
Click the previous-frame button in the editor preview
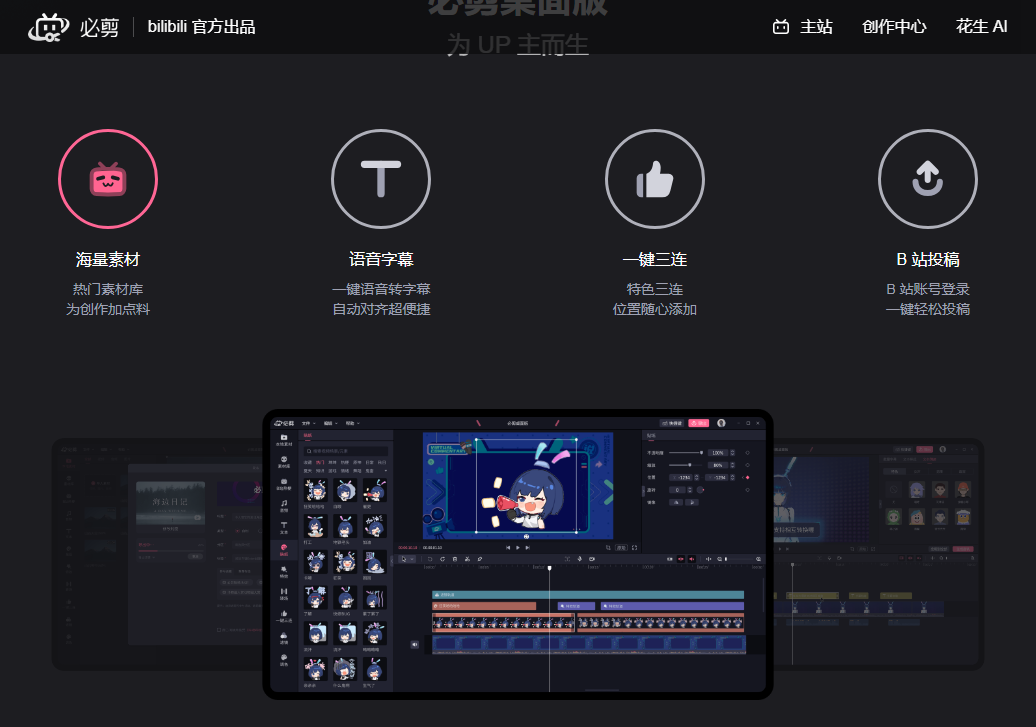[507, 547]
